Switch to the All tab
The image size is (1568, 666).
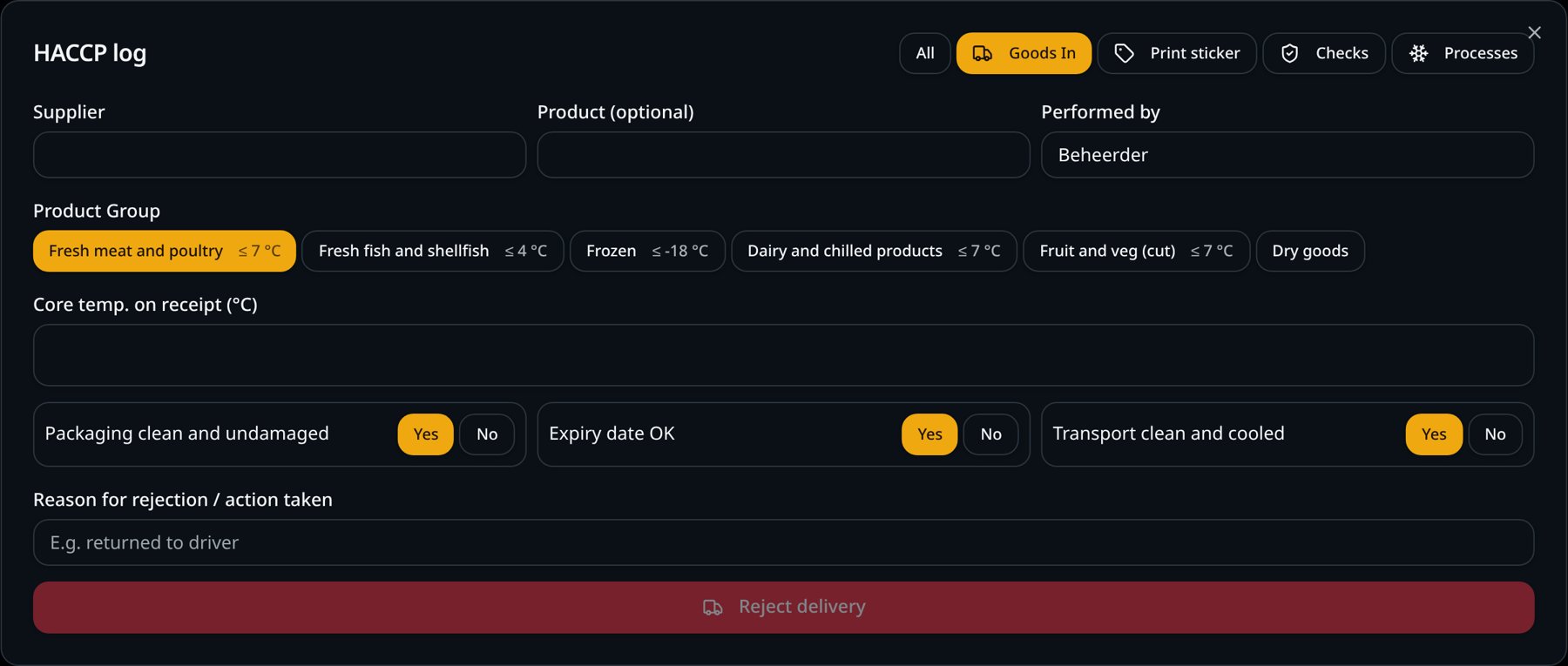pyautogui.click(x=925, y=53)
